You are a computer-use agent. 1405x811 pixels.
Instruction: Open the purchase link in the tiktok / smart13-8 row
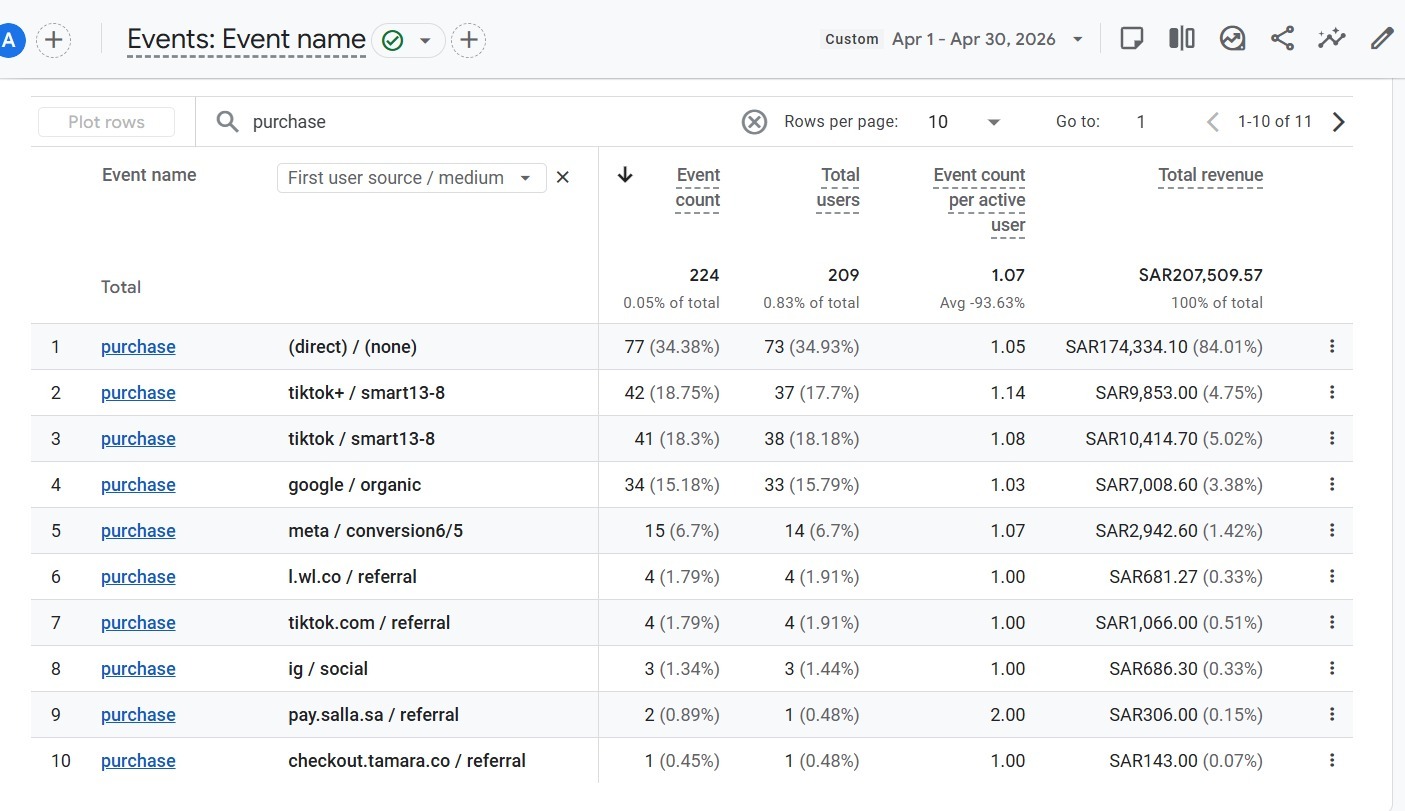138,439
